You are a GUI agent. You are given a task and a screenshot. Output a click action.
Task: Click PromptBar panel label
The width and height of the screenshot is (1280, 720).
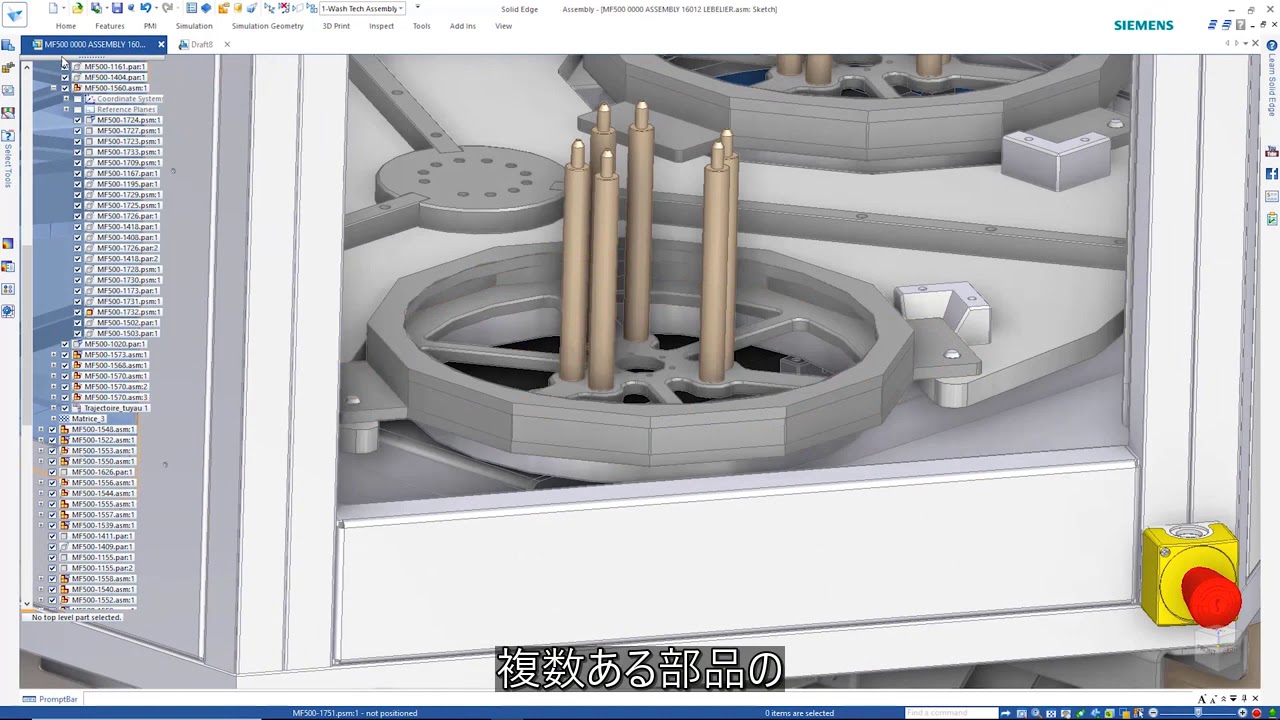[58, 699]
